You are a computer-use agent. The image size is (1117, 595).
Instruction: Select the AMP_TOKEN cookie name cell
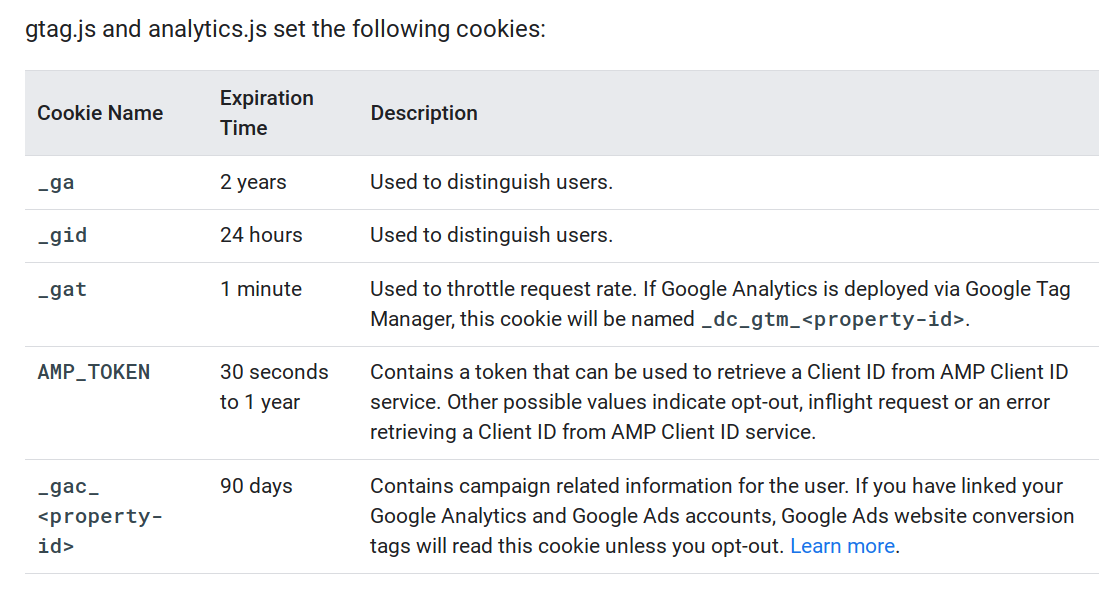point(93,372)
